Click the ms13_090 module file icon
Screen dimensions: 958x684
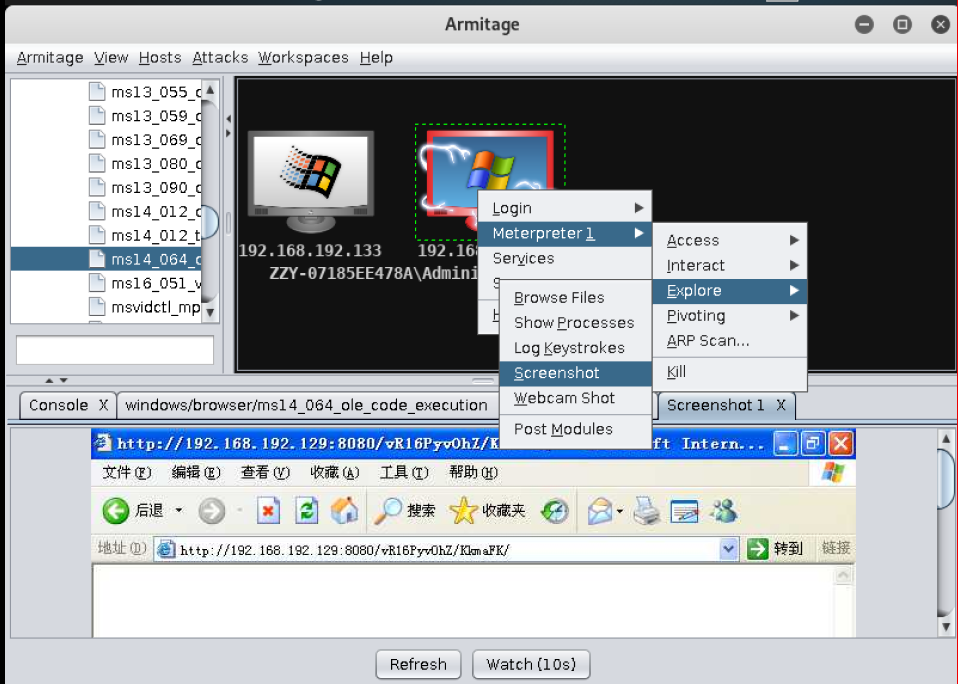(97, 187)
